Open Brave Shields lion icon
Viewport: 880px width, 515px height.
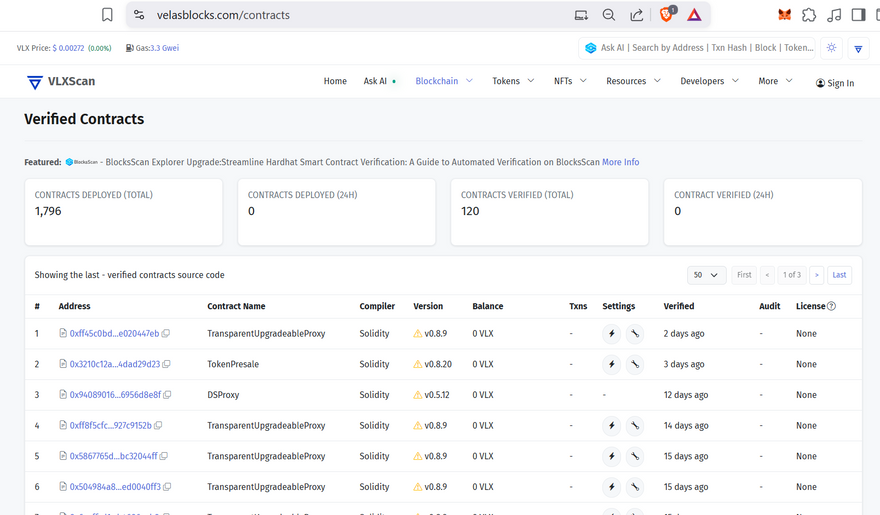coord(666,15)
